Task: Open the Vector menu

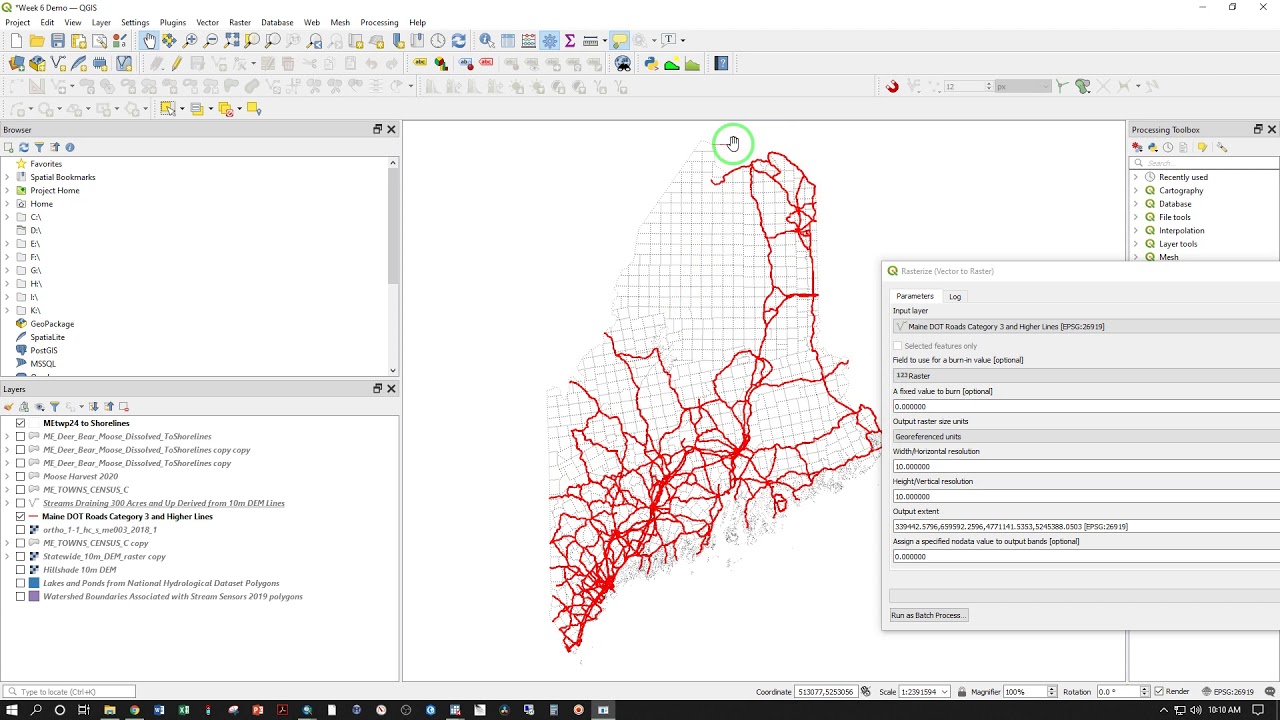Action: [x=207, y=22]
